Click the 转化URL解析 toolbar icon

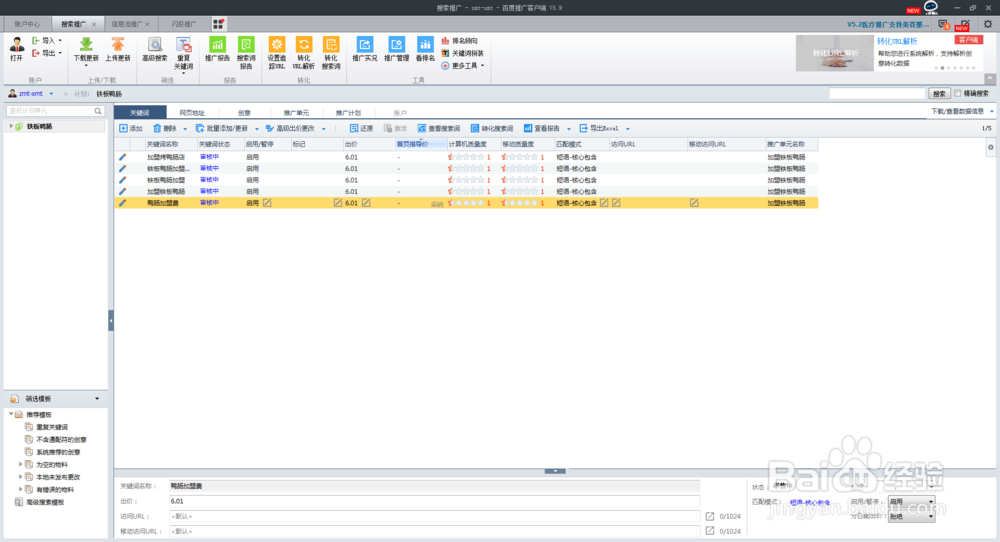[304, 44]
